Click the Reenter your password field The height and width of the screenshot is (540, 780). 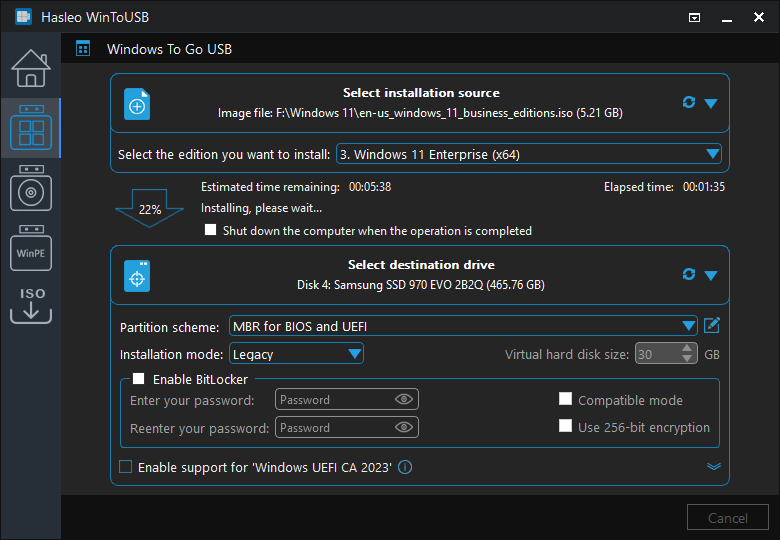click(347, 427)
